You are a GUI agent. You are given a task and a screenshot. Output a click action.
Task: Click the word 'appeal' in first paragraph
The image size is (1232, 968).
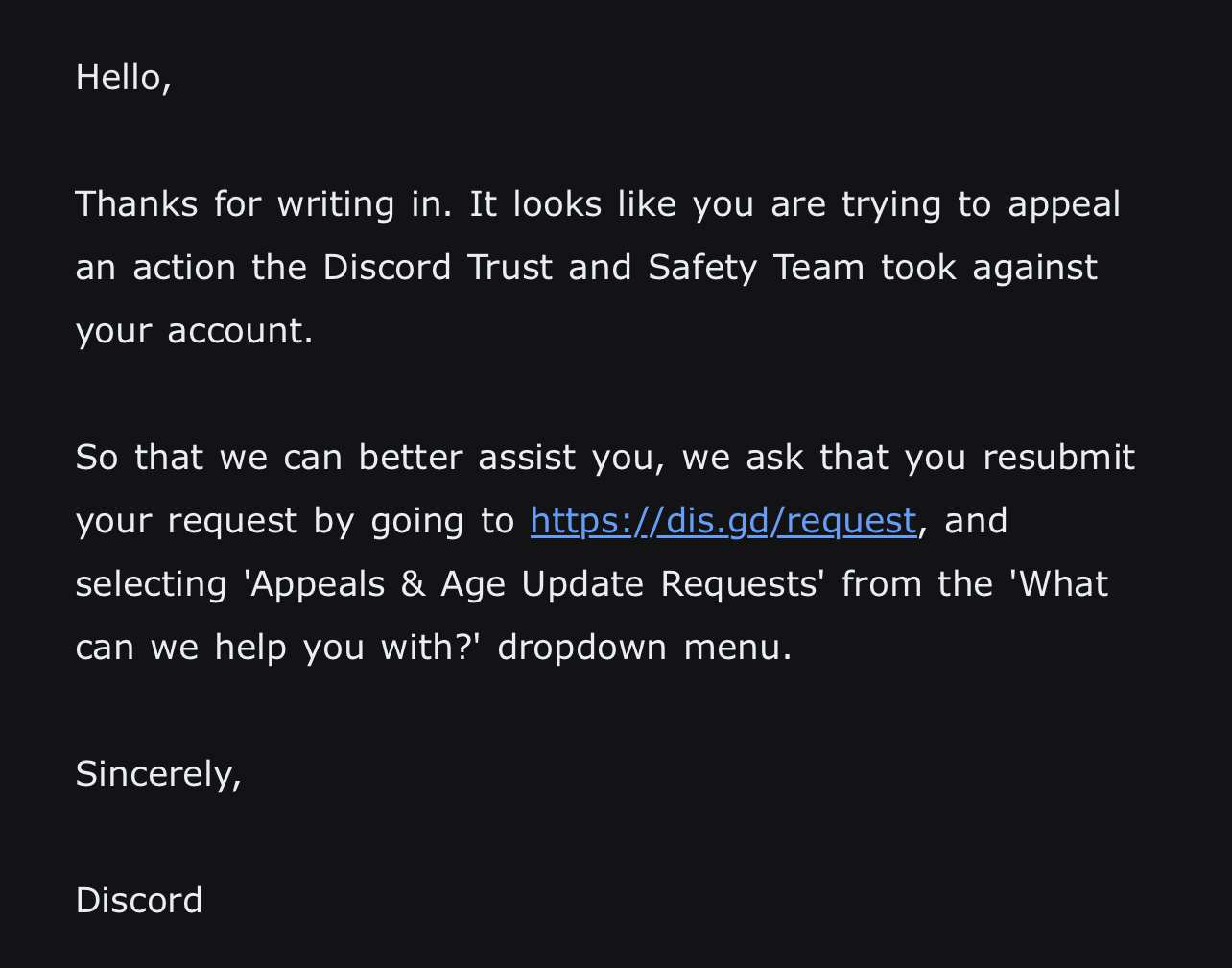point(1063,204)
